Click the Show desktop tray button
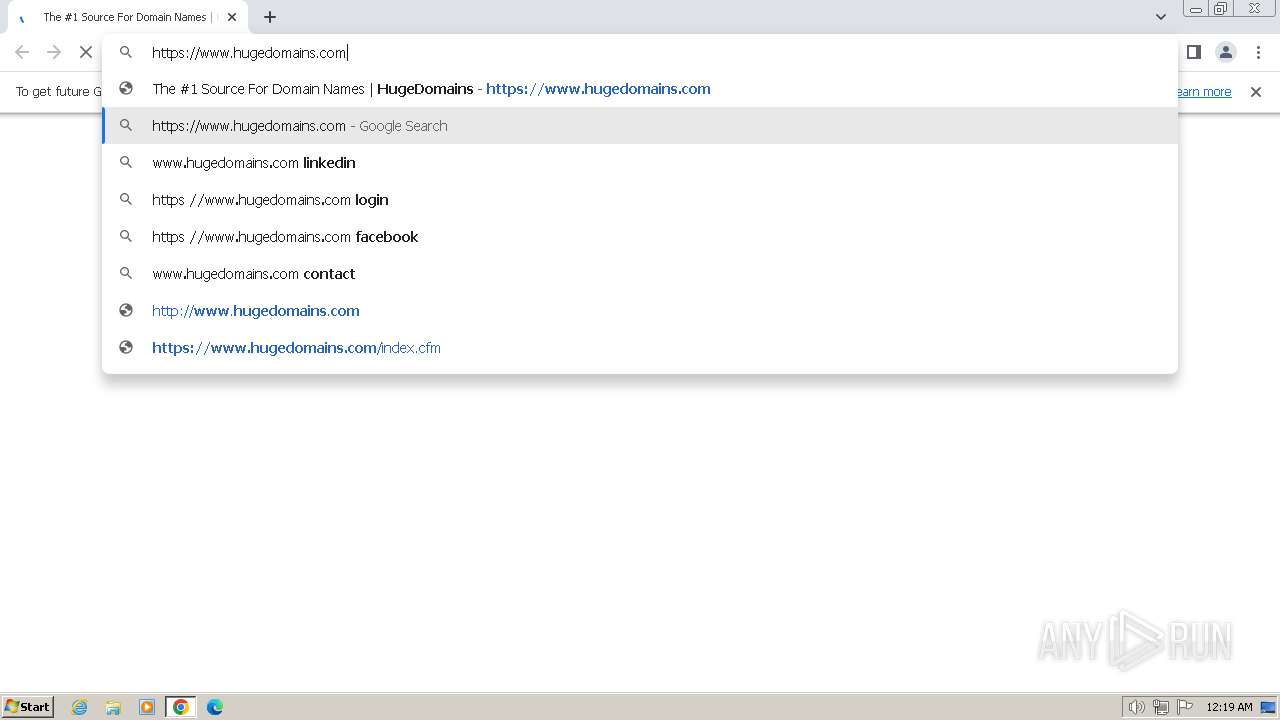 1268,707
